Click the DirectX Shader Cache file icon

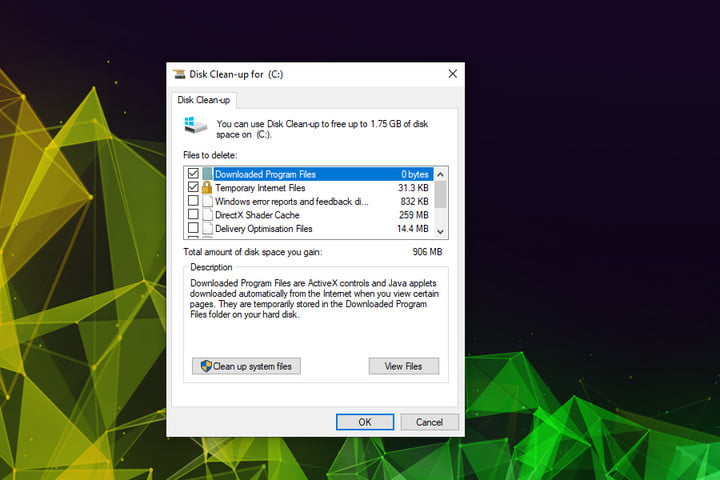coord(208,215)
